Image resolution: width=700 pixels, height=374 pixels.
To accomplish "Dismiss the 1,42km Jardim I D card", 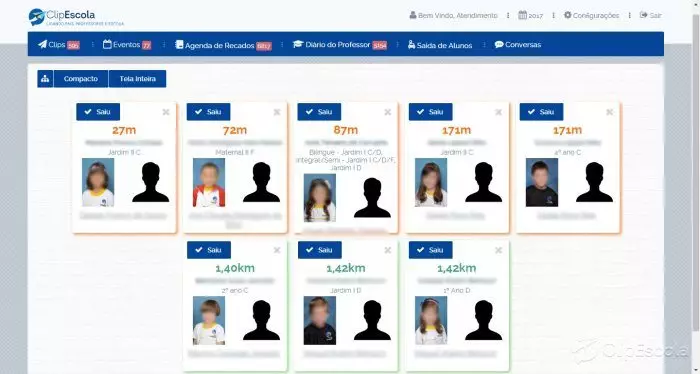I will click(x=388, y=250).
